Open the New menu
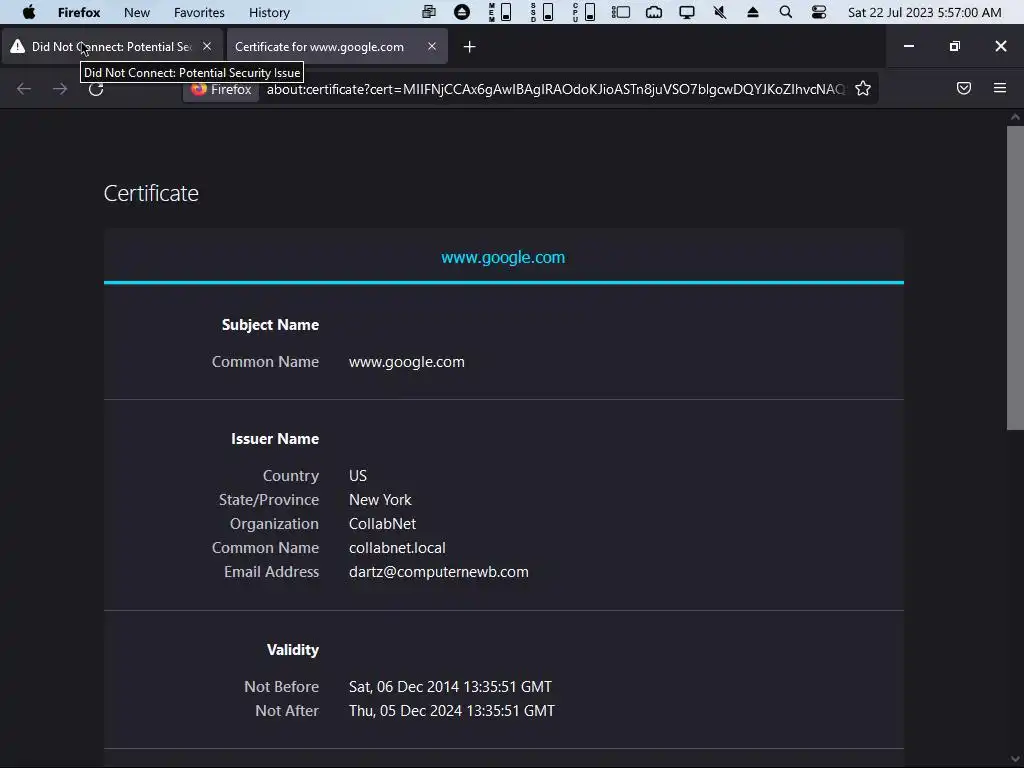This screenshot has width=1024, height=768. [x=136, y=12]
